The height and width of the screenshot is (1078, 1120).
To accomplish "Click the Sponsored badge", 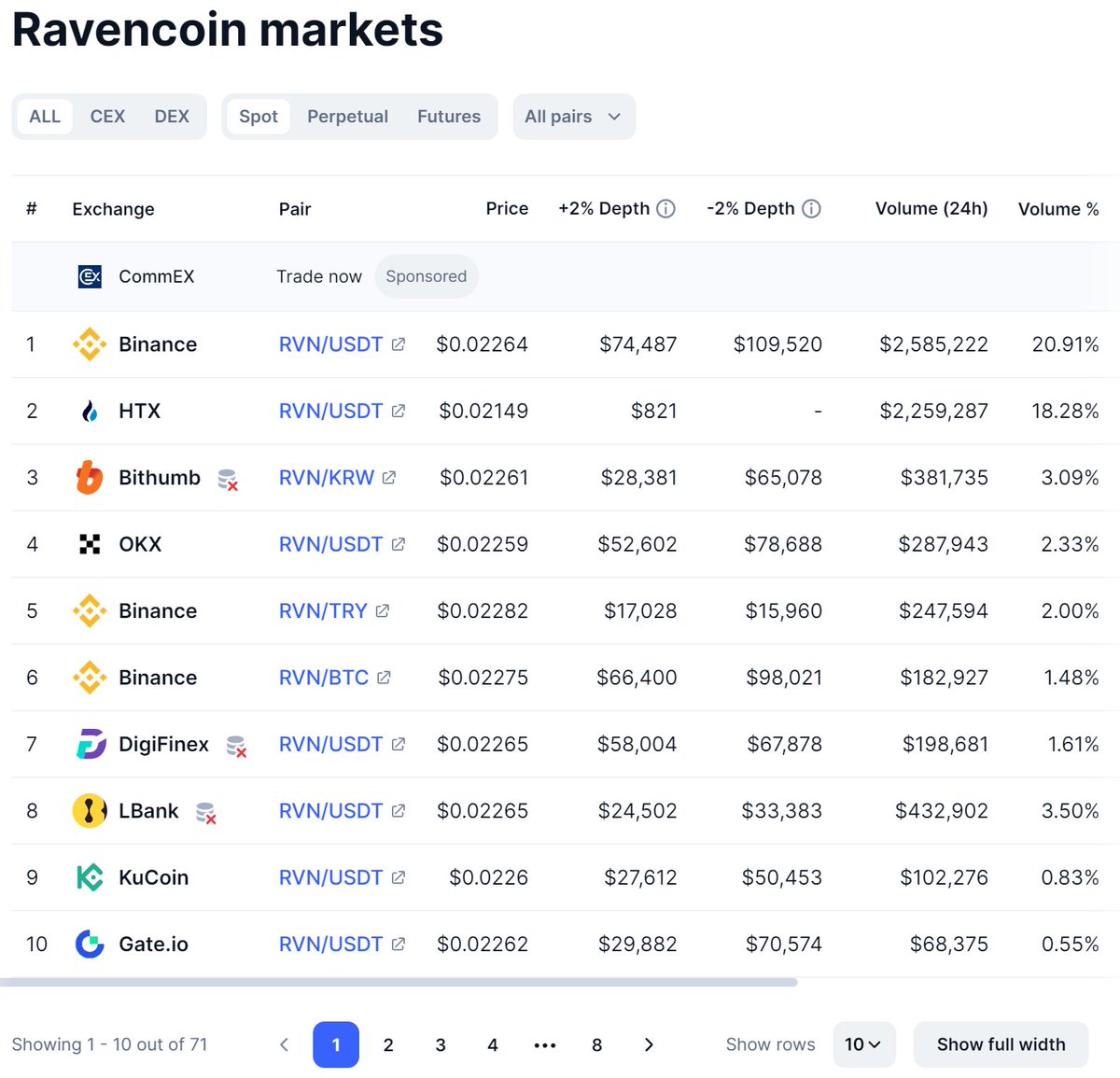I will 427,276.
